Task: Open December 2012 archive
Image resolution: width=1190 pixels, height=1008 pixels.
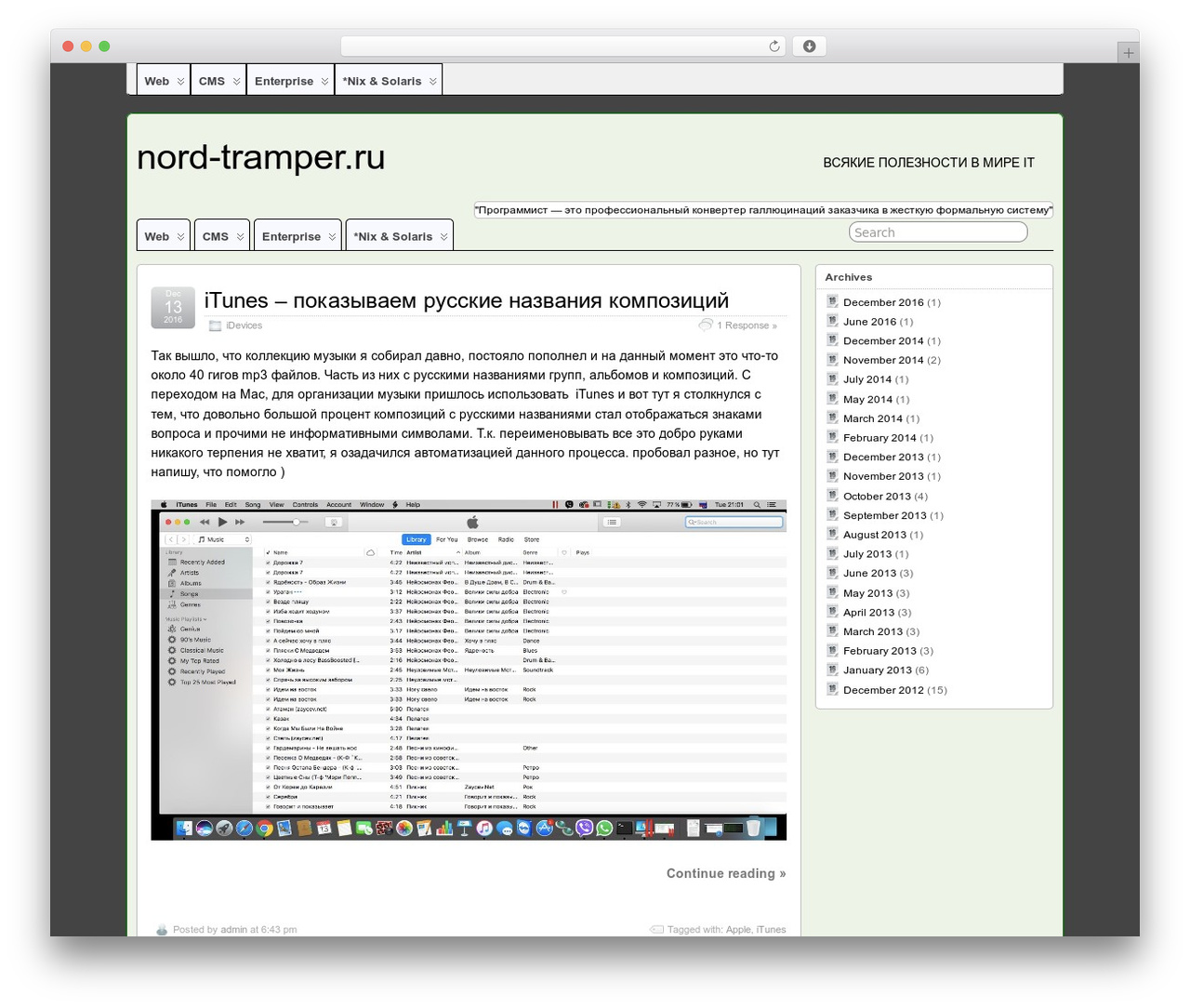Action: click(x=883, y=690)
